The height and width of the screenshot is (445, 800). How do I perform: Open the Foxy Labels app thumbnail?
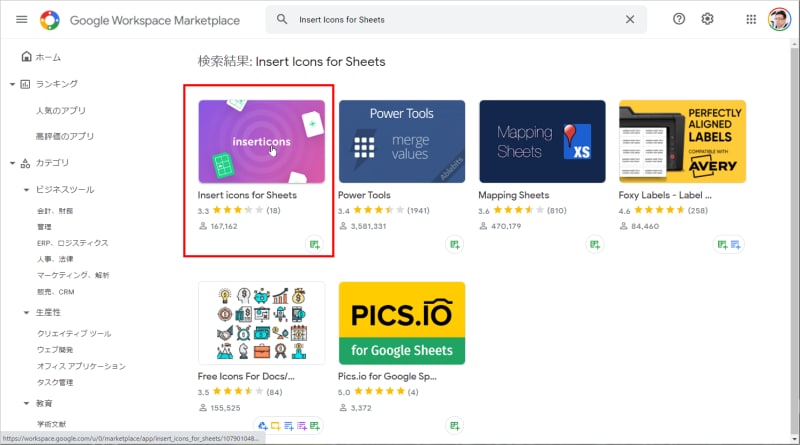click(x=682, y=141)
